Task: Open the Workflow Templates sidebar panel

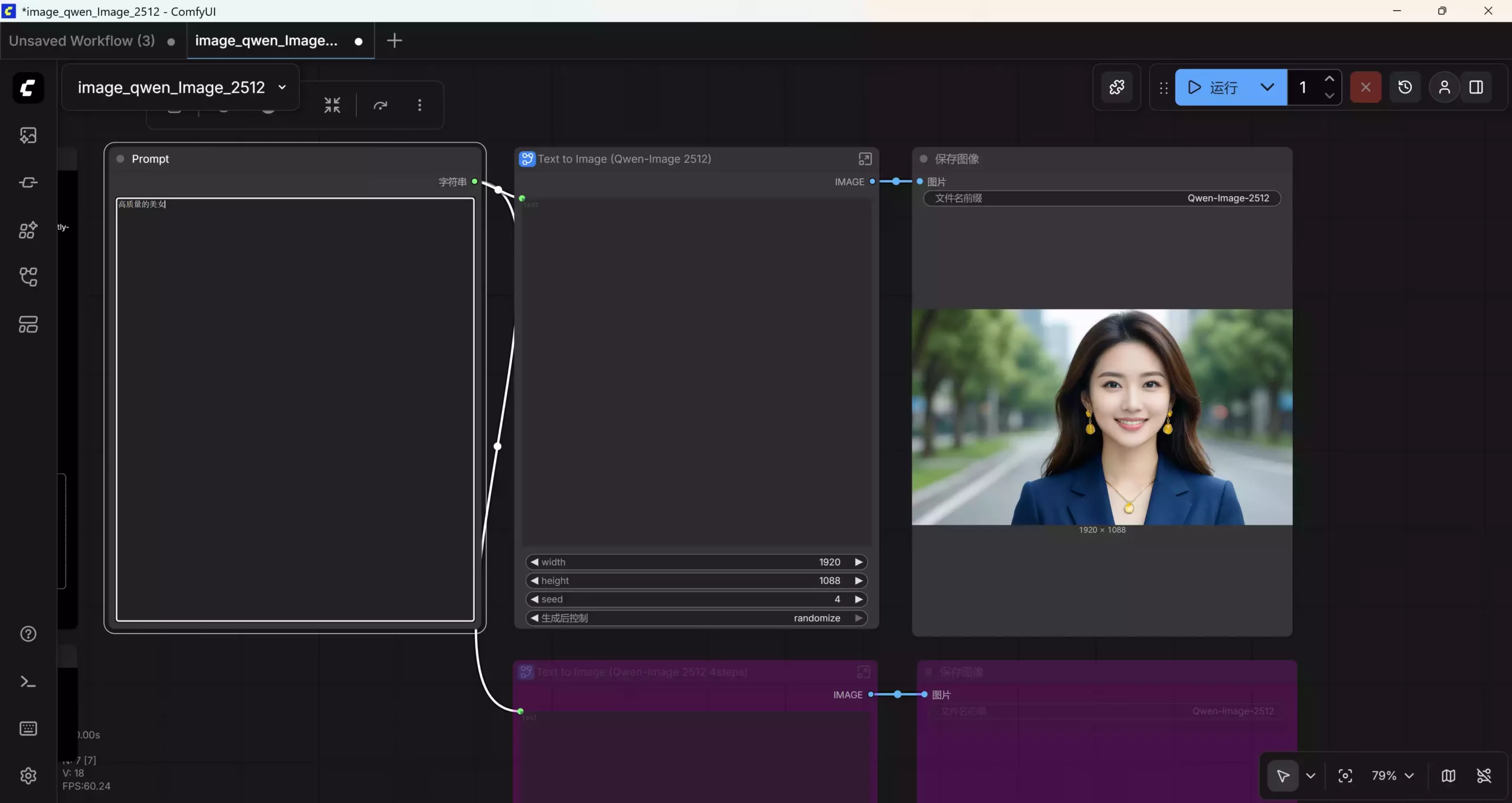Action: [28, 324]
